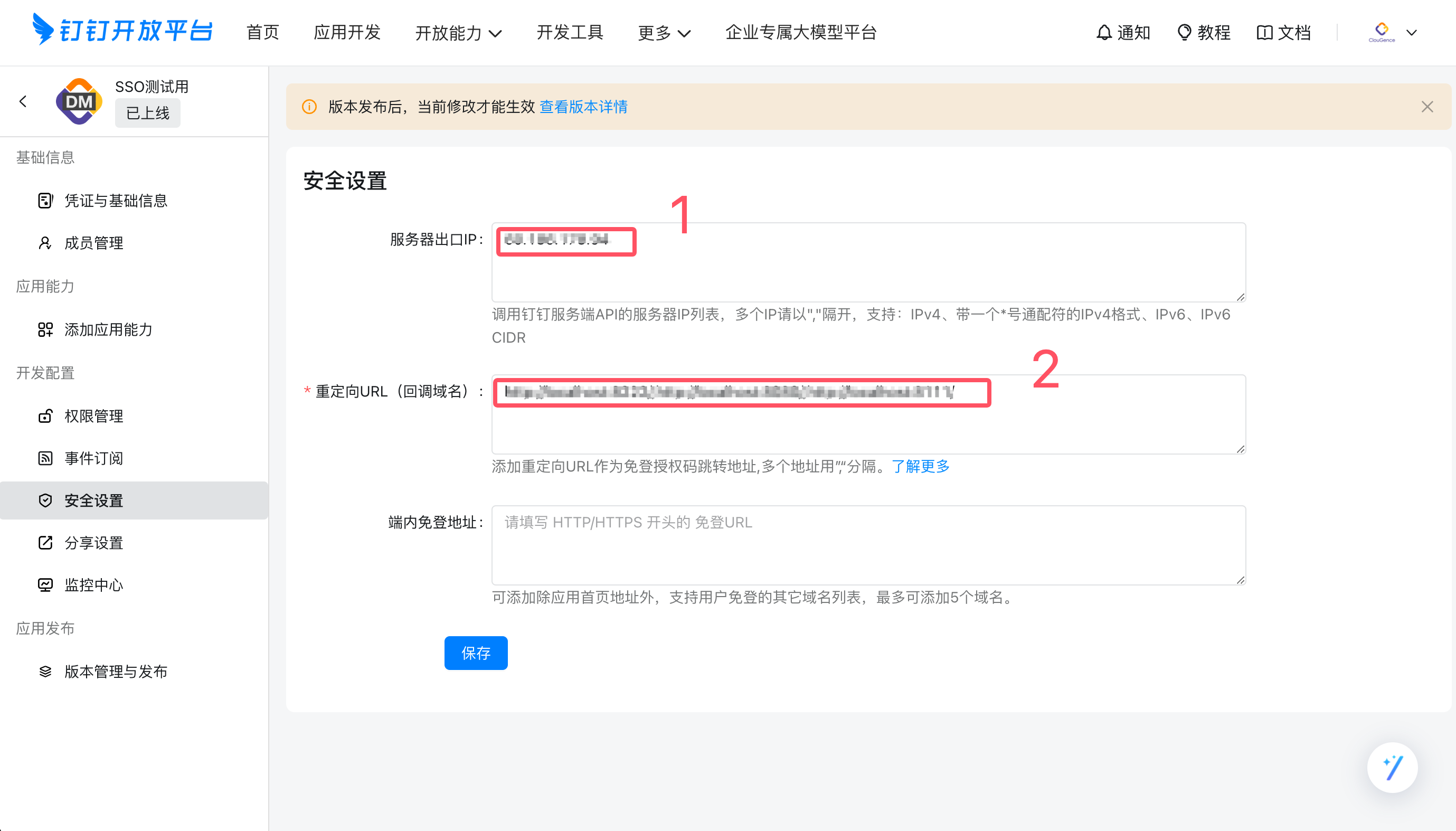Click the floating AI assistant wand button
Screen dimensions: 1456x831
(x=1392, y=767)
